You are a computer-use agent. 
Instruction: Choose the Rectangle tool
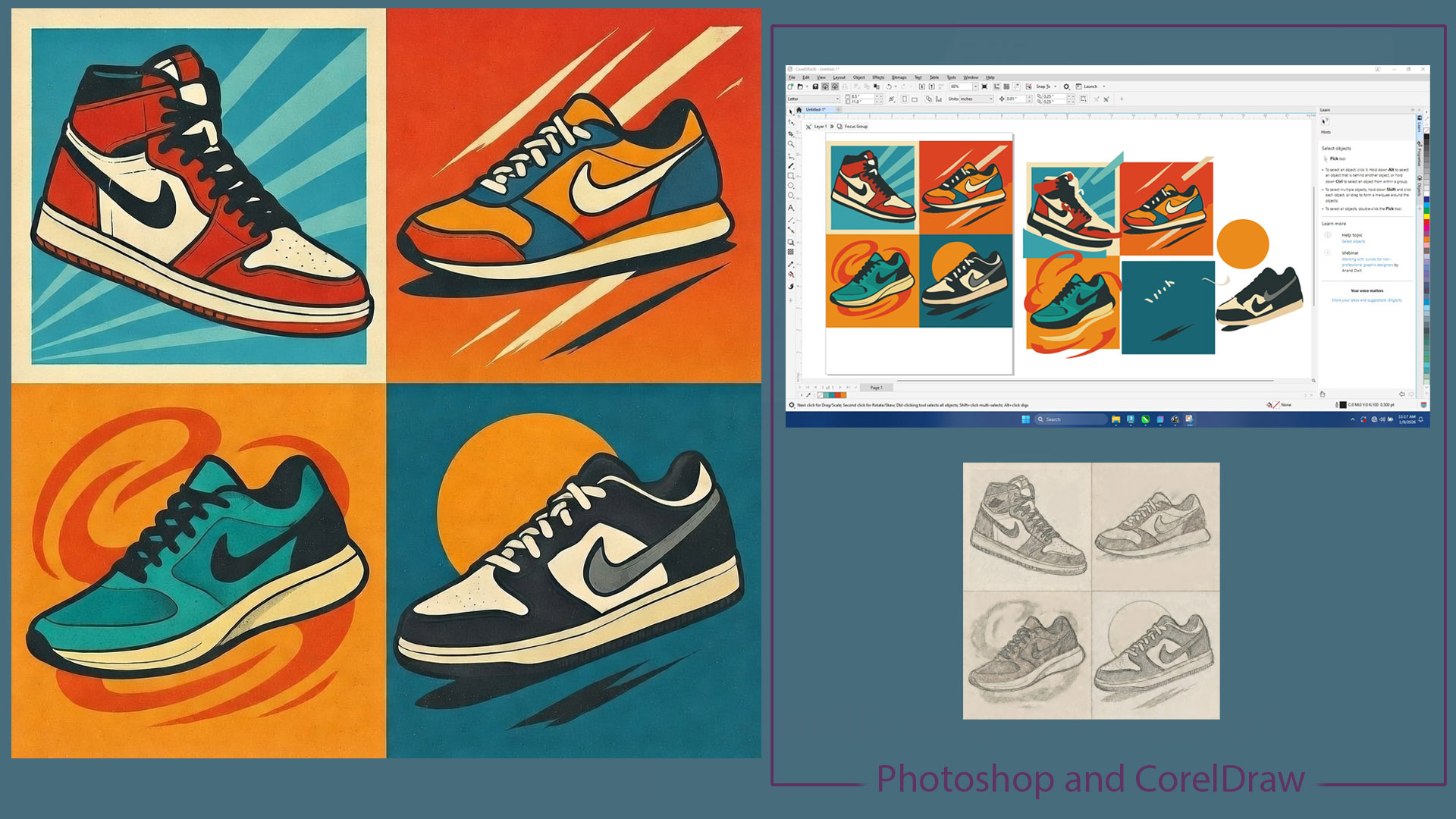(x=791, y=176)
